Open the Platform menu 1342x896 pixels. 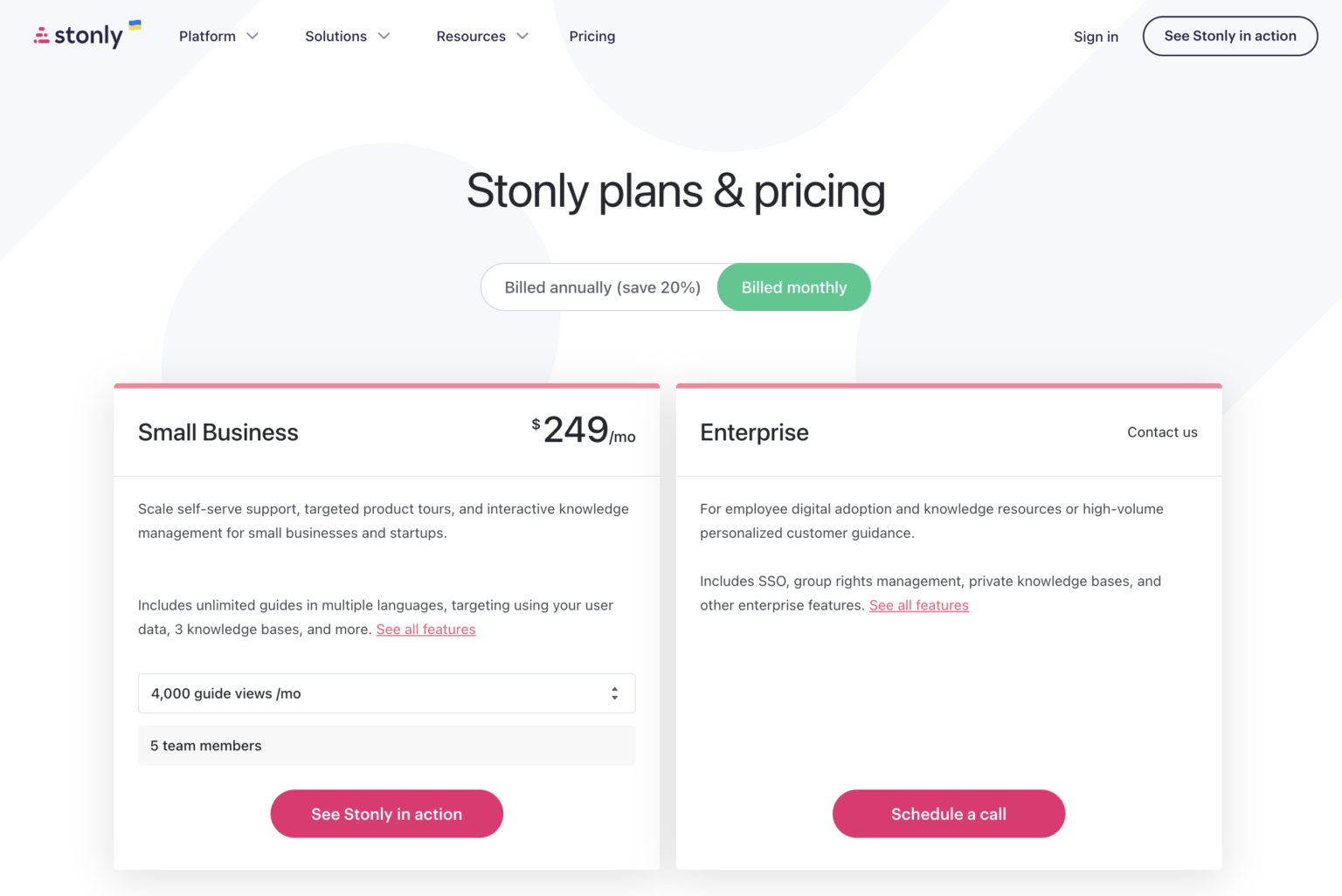207,36
